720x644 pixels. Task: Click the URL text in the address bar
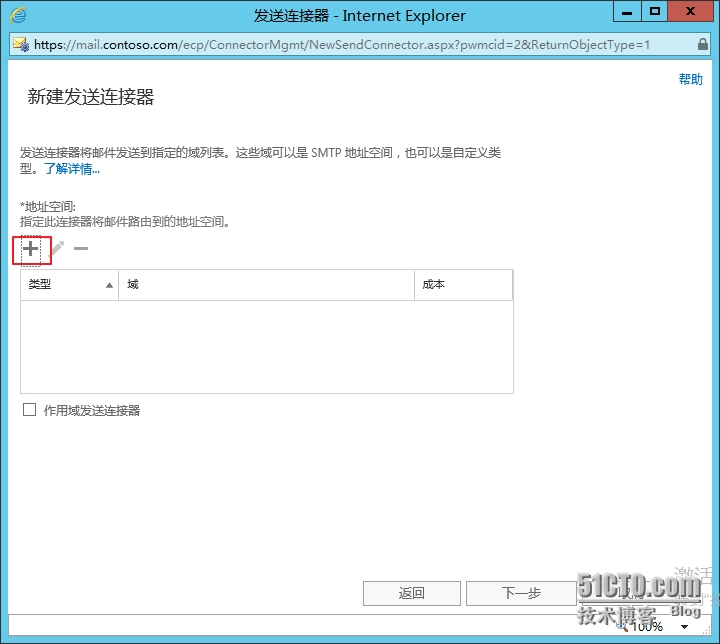[x=340, y=45]
